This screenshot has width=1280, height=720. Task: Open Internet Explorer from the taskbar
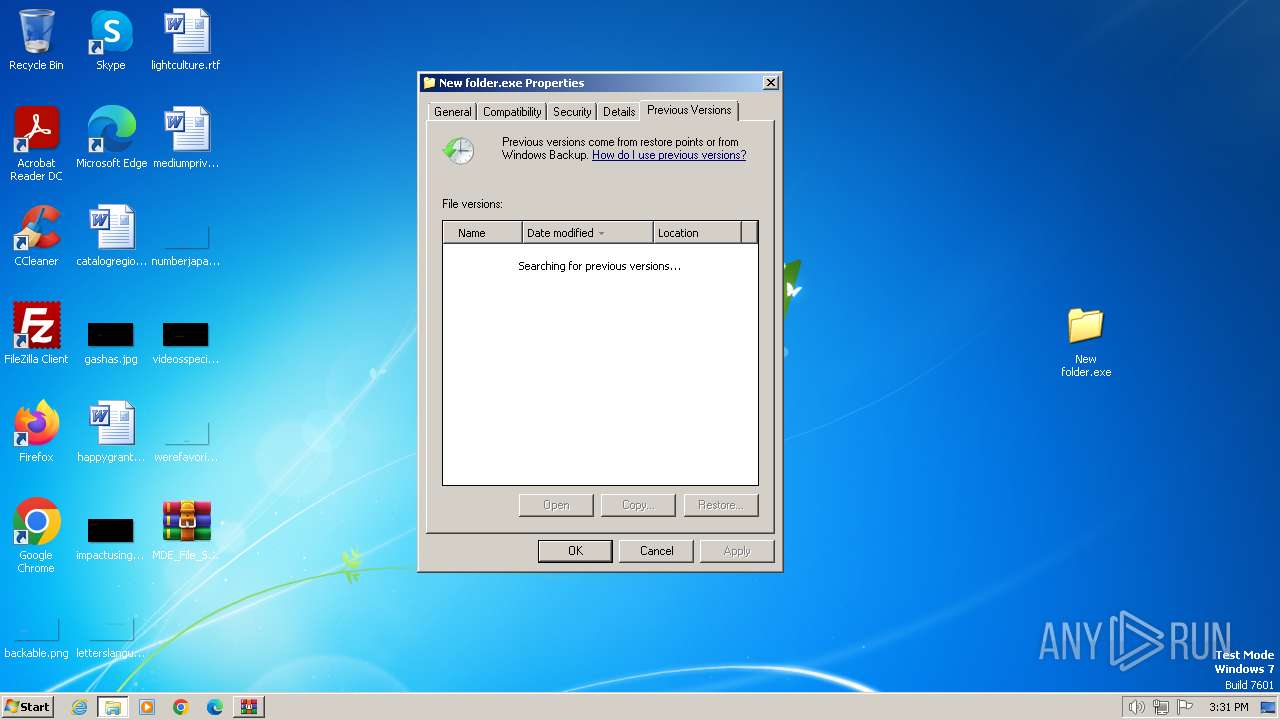point(79,707)
